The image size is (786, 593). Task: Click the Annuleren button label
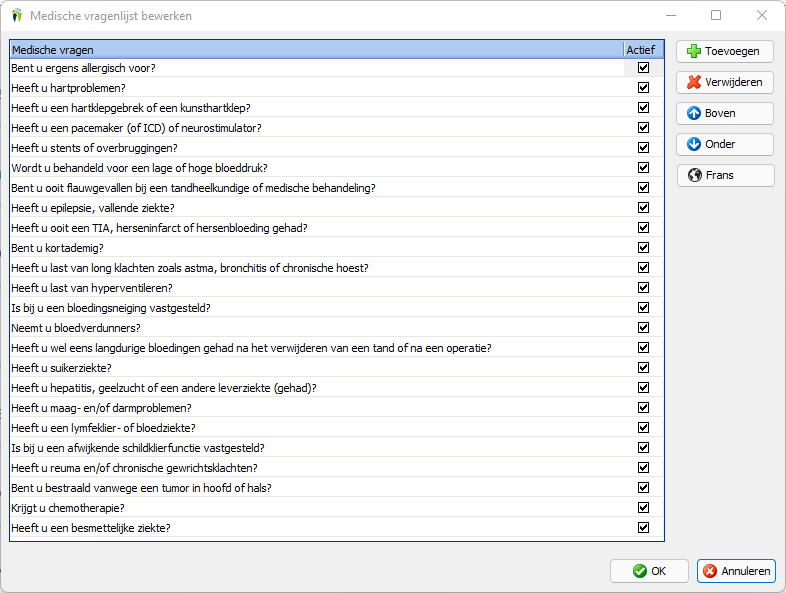pyautogui.click(x=745, y=571)
